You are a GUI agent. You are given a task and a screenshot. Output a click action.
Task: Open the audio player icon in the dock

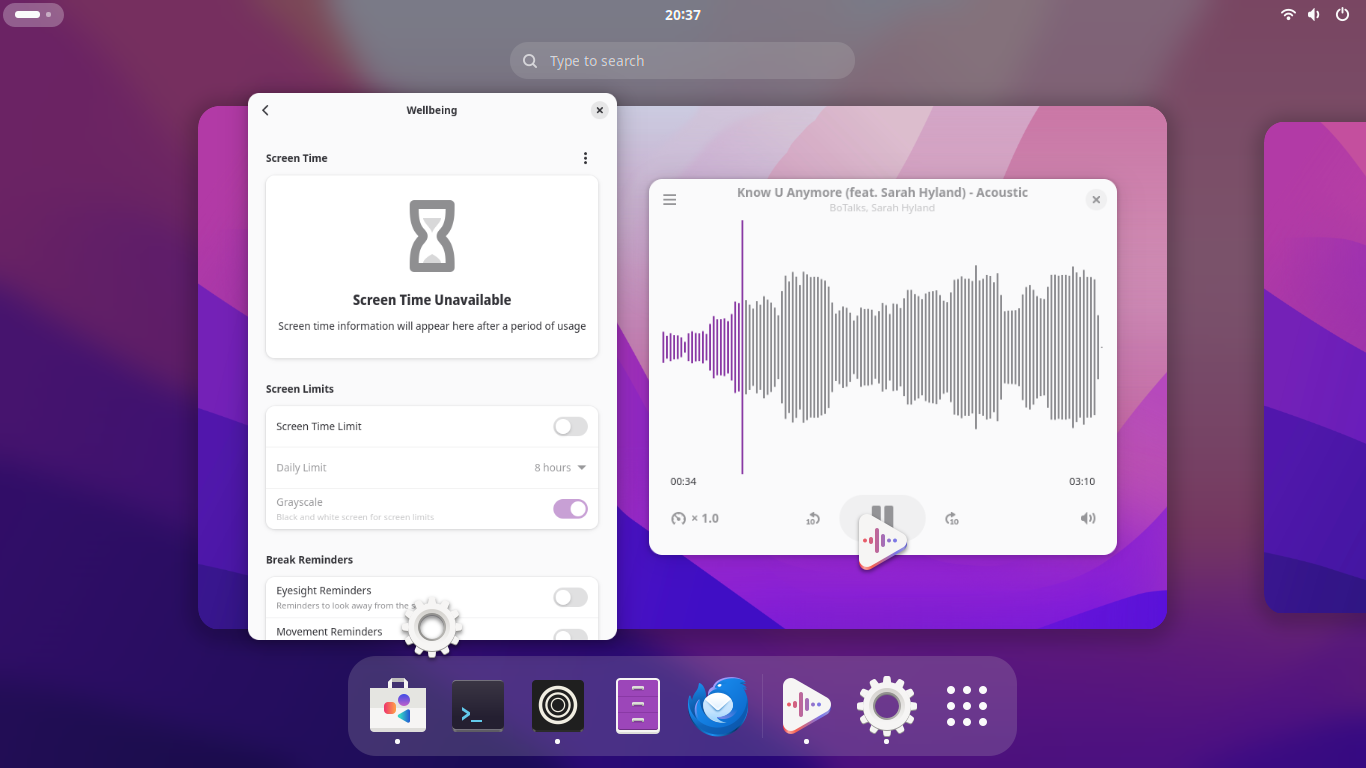tap(806, 705)
